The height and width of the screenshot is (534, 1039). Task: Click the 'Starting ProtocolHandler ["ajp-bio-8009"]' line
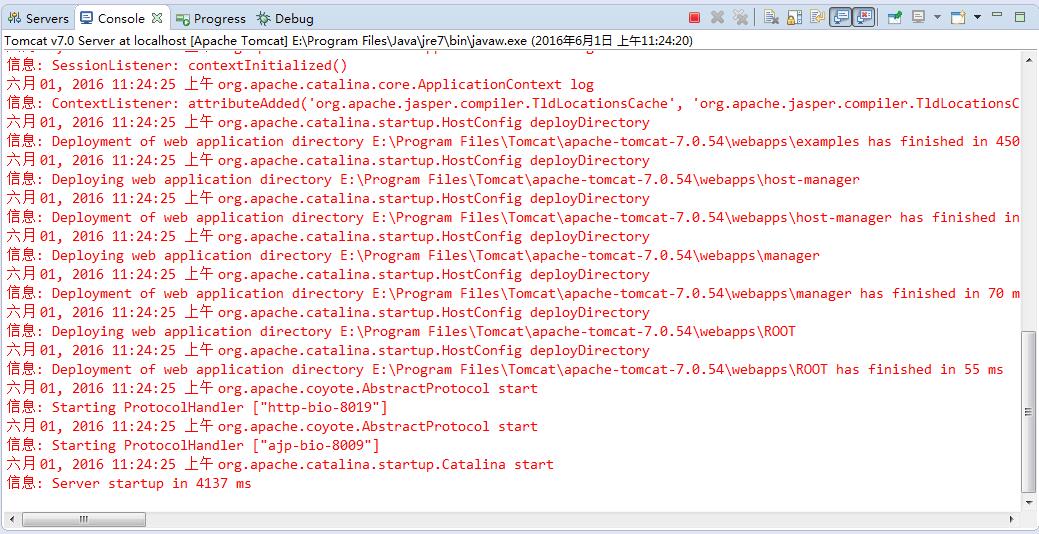pyautogui.click(x=193, y=445)
